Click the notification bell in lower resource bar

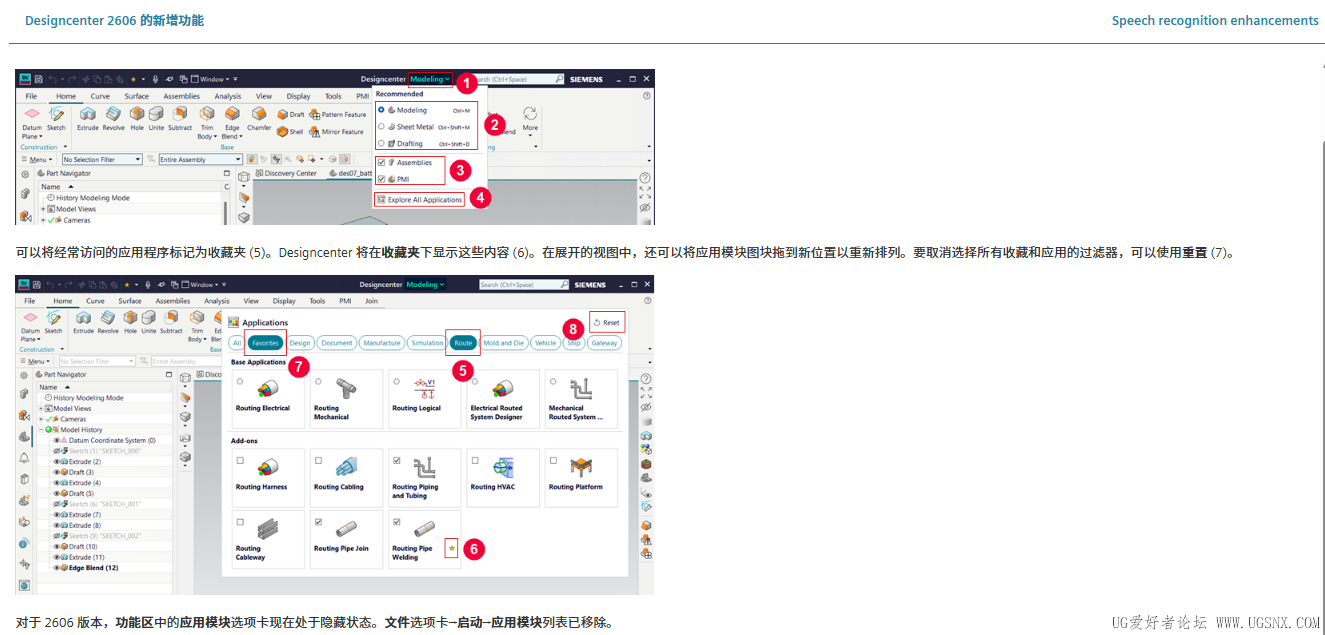point(24,458)
